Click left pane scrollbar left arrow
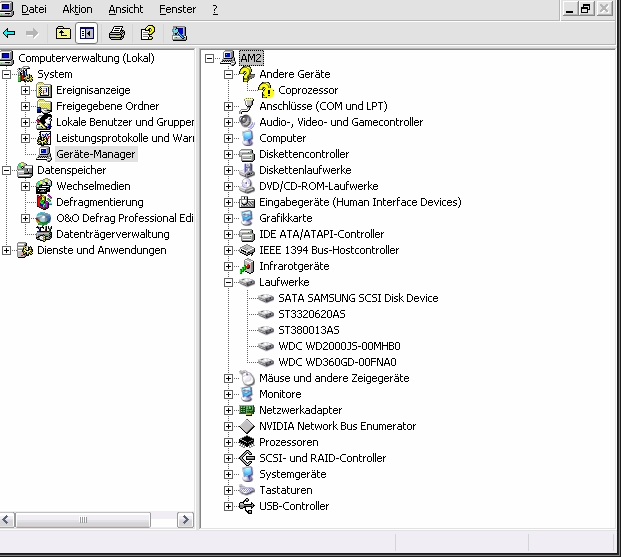The width and height of the screenshot is (621, 557). coord(7,520)
